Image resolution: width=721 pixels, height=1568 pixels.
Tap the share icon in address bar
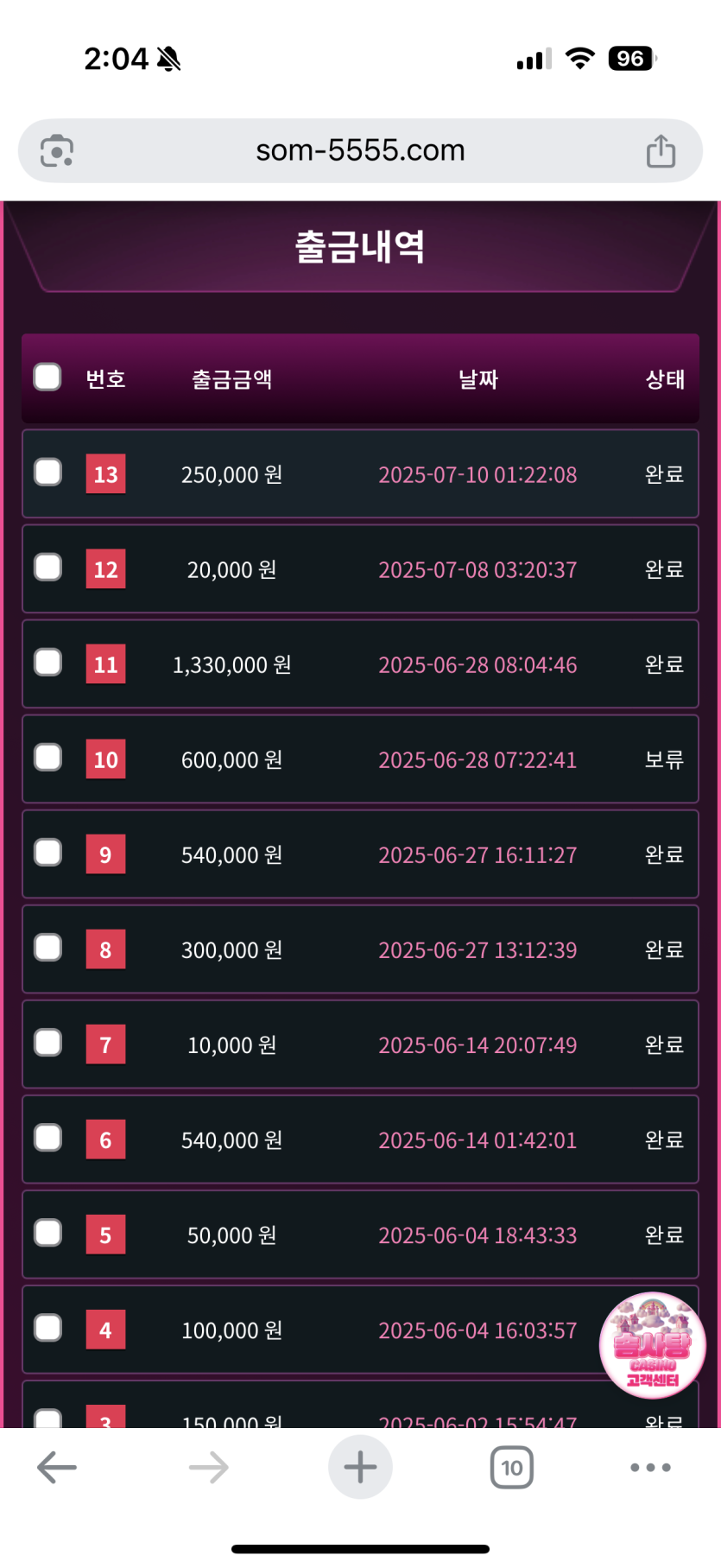pyautogui.click(x=661, y=151)
